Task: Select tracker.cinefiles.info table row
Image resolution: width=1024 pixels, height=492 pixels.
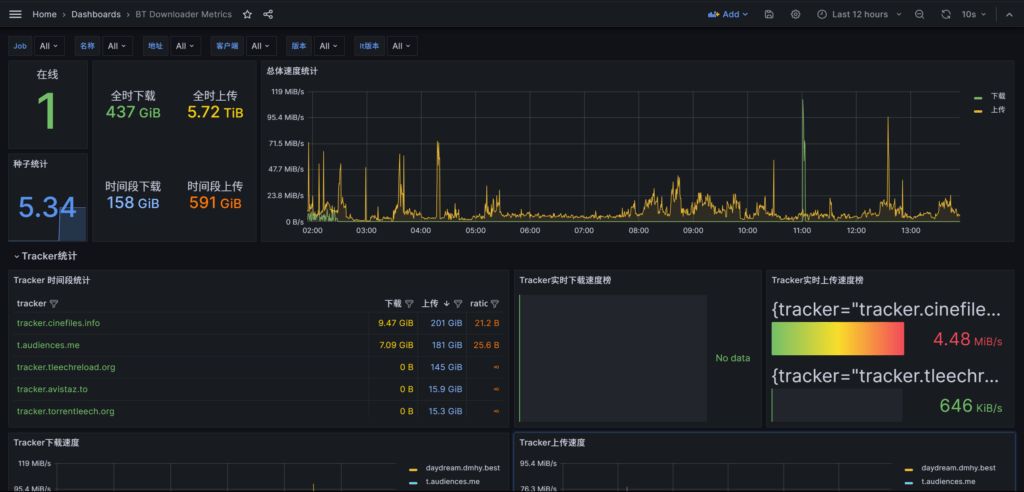Action: 258,323
